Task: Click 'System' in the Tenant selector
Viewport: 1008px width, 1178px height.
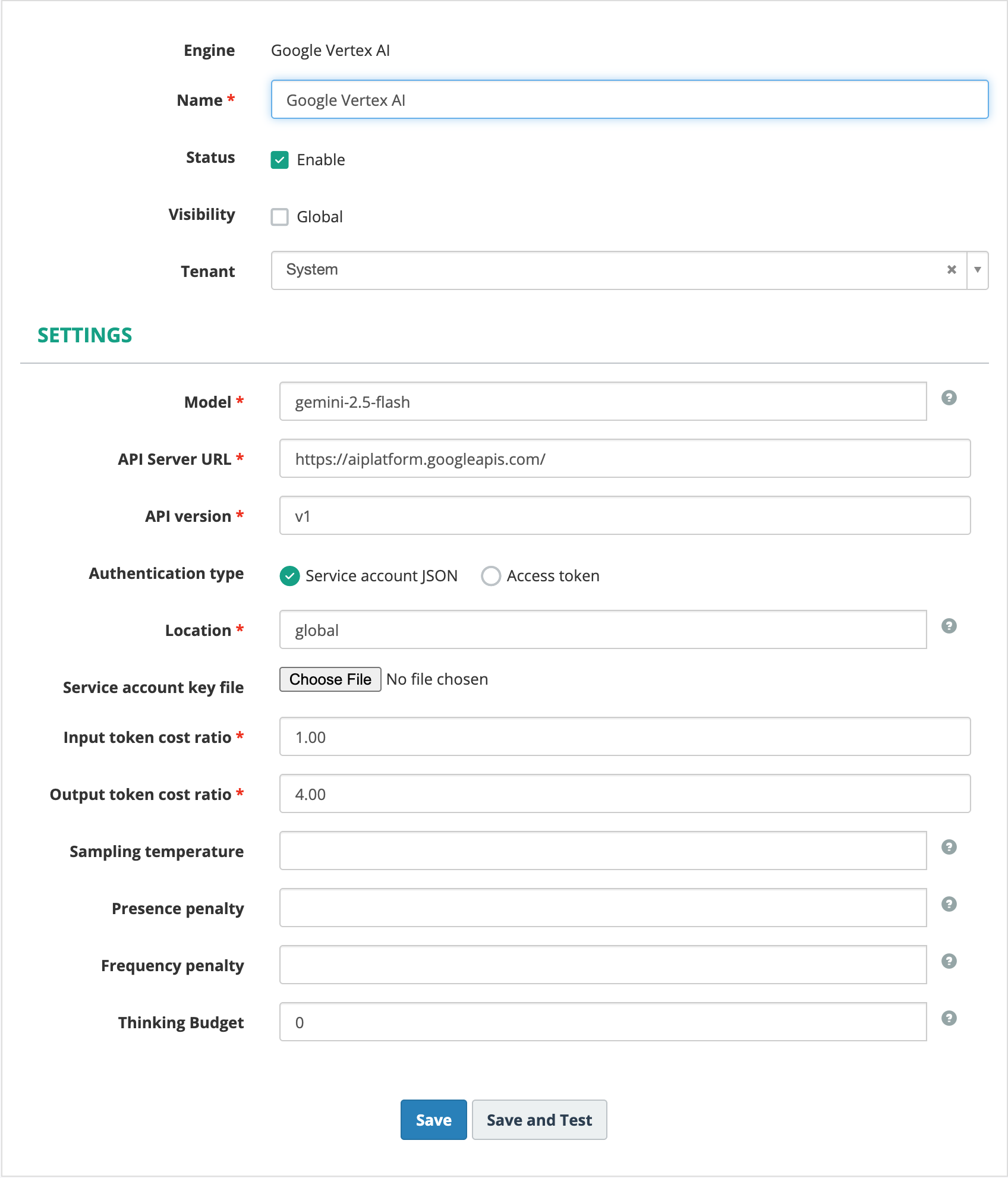Action: 312,270
